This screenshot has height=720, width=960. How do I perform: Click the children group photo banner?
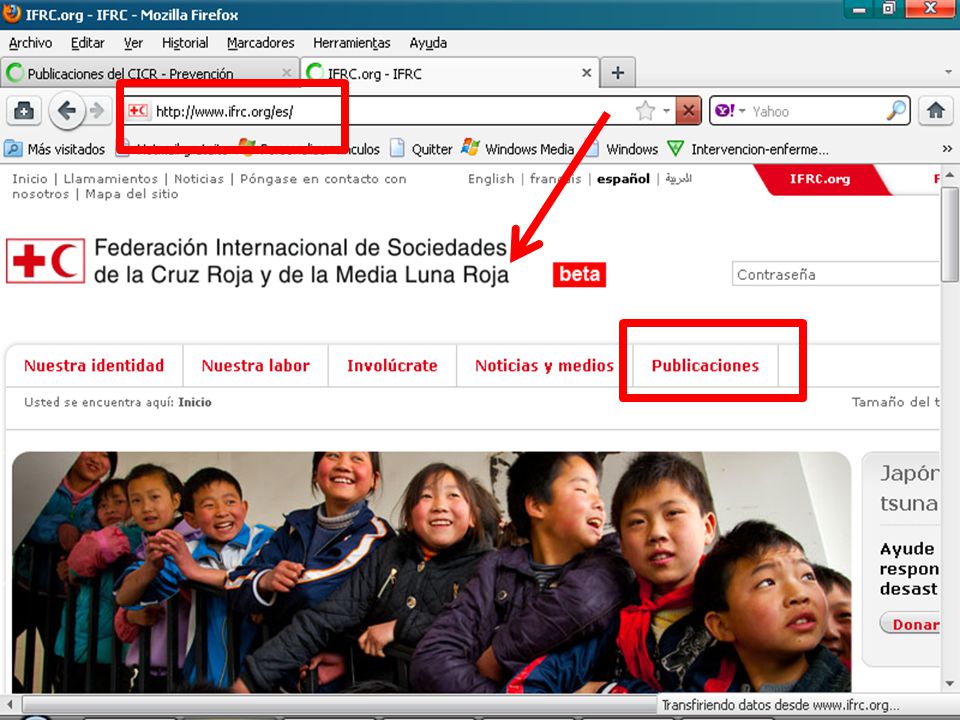pos(431,572)
